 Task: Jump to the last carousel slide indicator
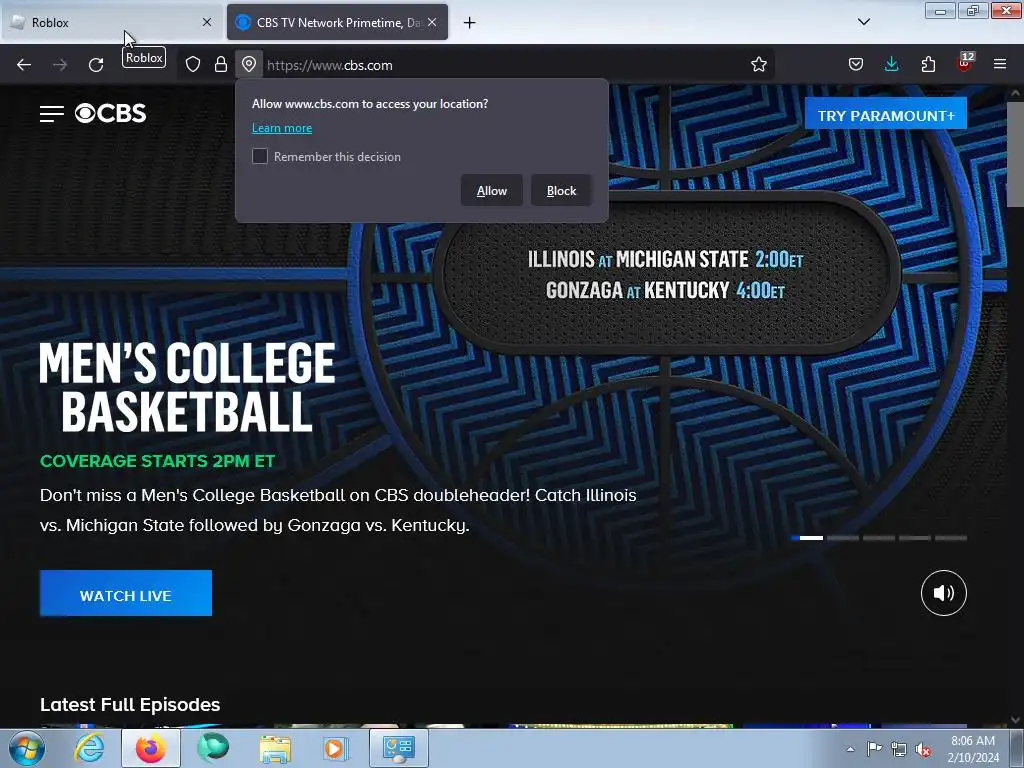951,538
